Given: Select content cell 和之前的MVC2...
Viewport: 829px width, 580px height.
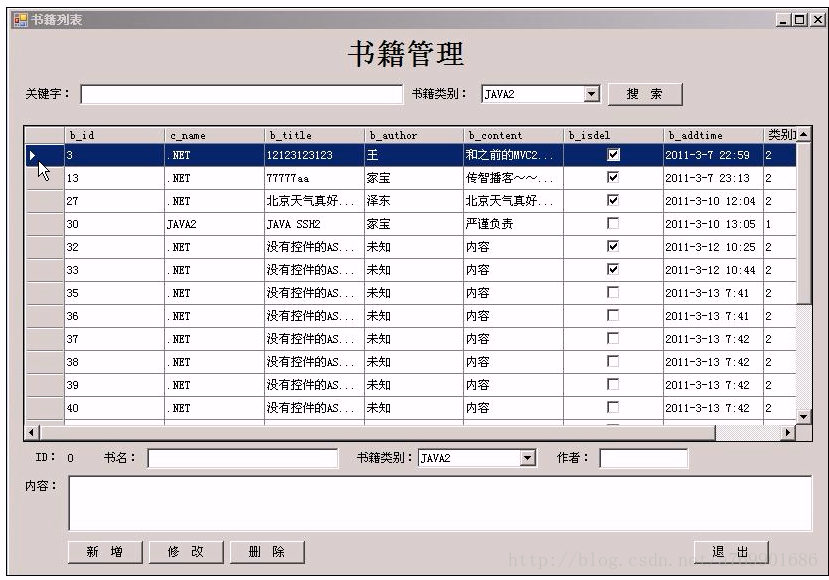Looking at the screenshot, I should click(513, 155).
